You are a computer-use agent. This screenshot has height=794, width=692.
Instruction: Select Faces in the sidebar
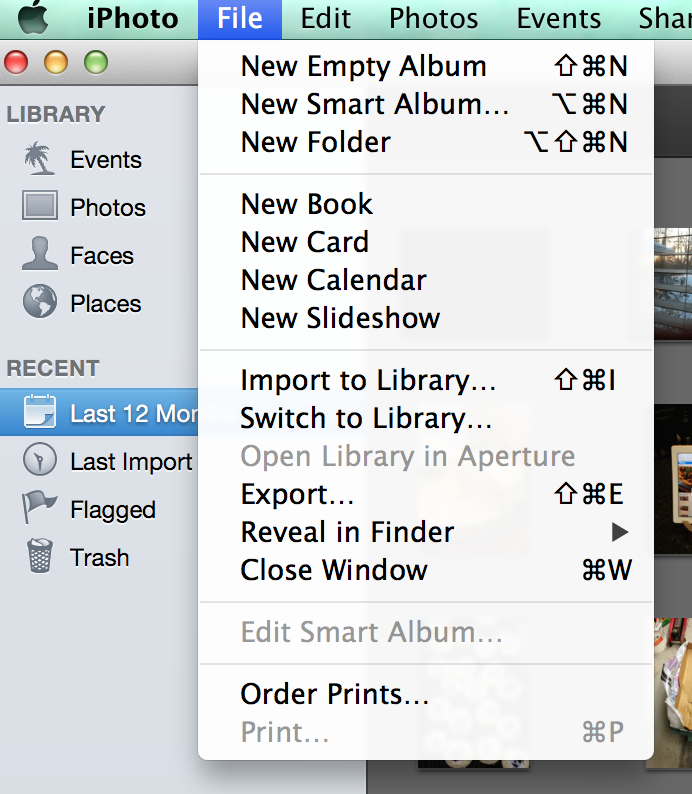pyautogui.click(x=102, y=255)
